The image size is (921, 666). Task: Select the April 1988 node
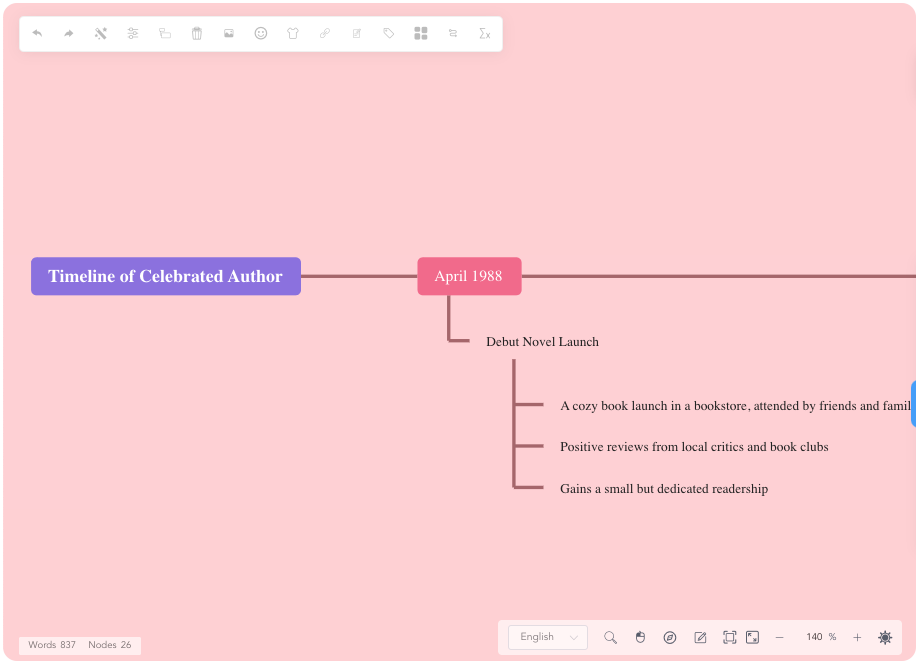click(469, 276)
